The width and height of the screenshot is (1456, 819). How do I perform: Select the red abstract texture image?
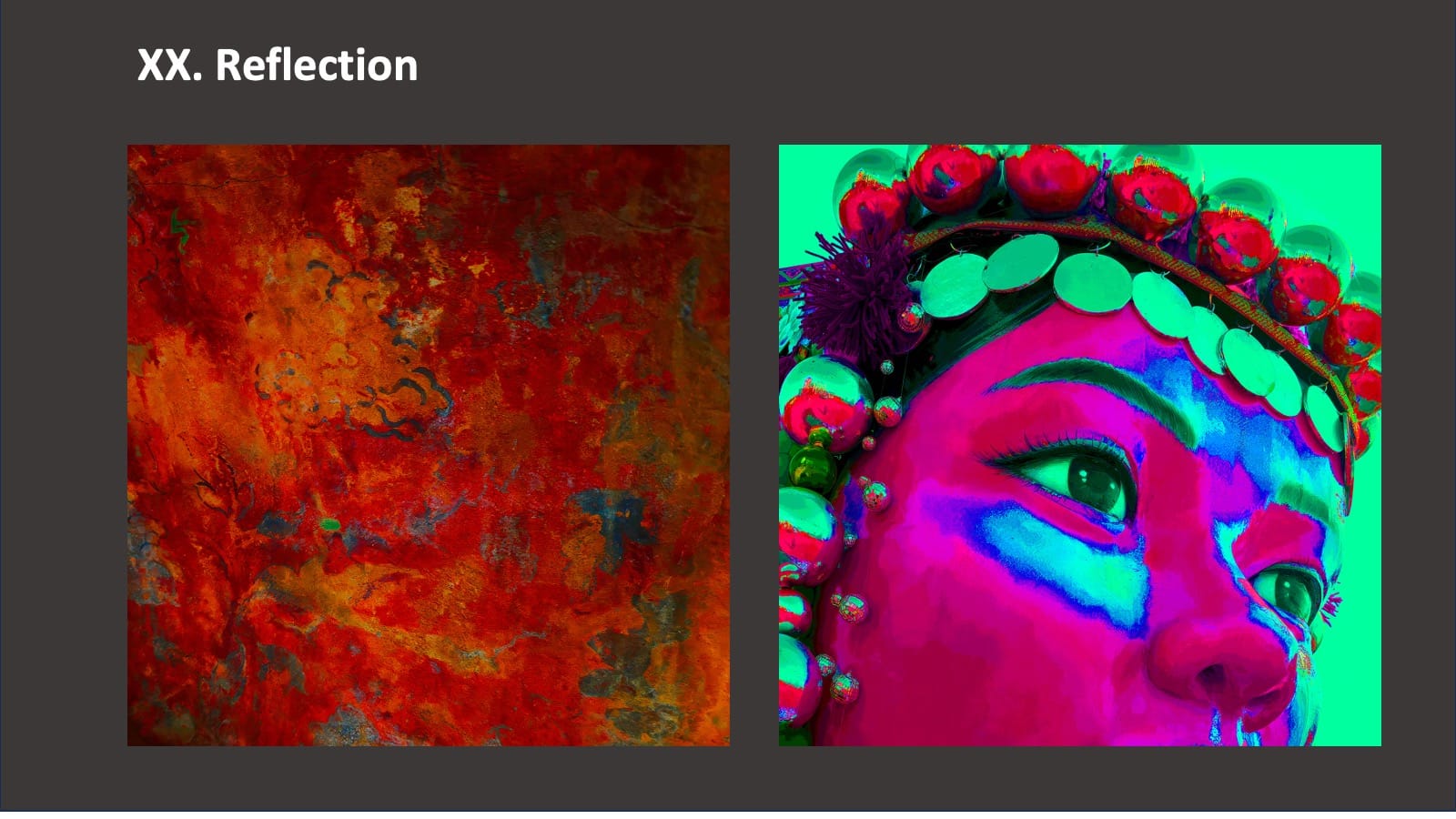pos(429,445)
